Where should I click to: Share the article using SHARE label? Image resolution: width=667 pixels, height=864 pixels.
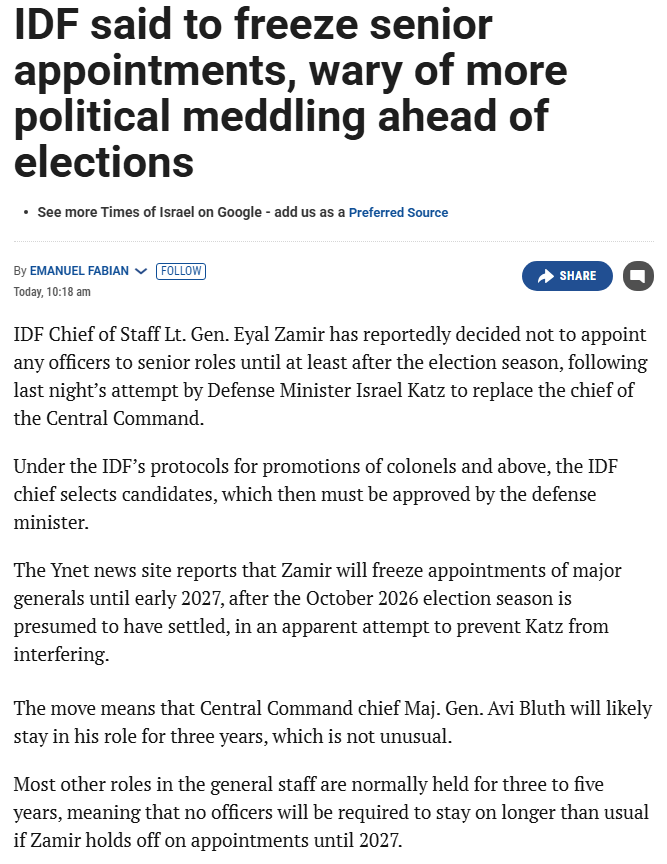578,276
